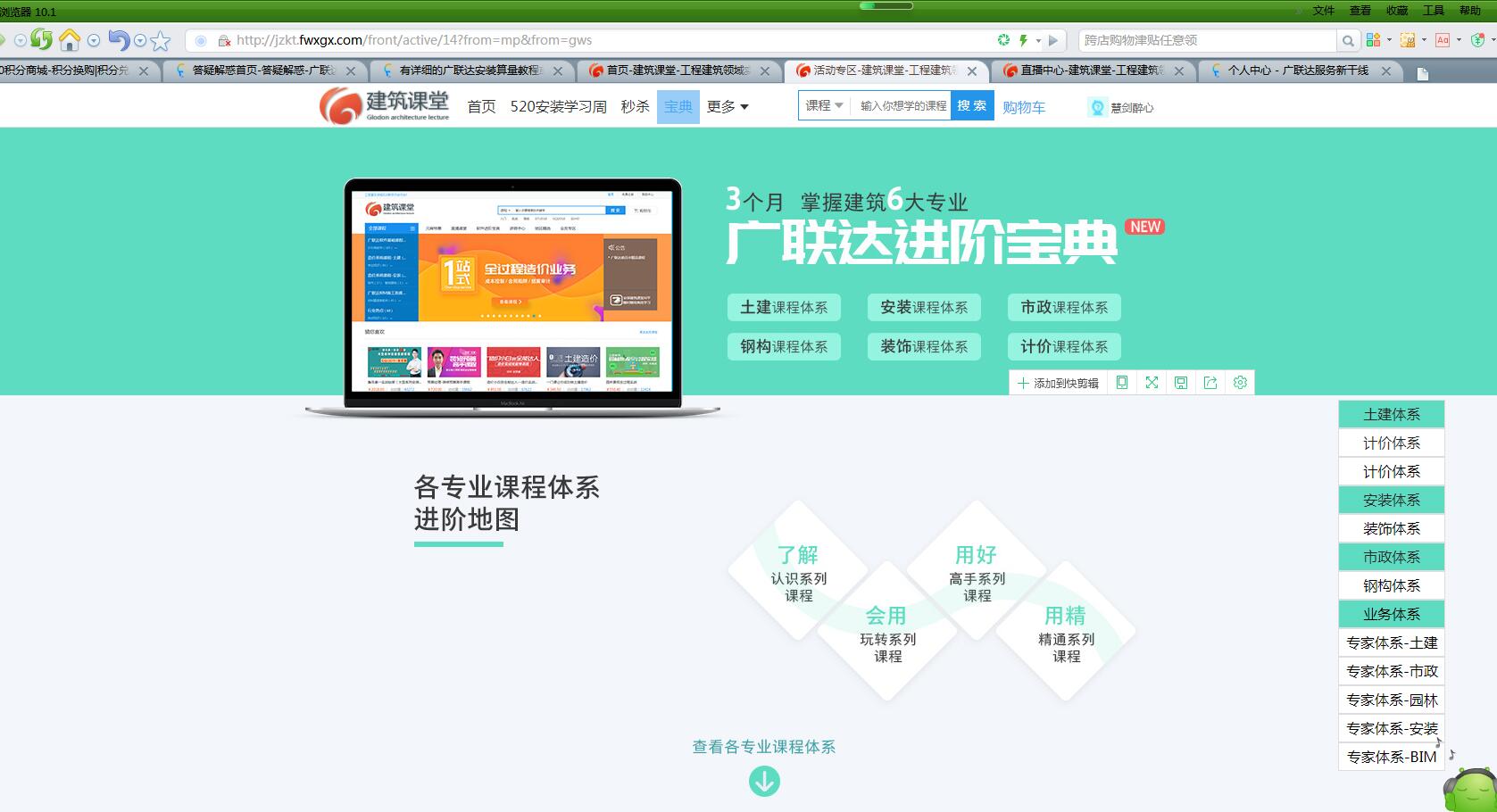1497x812 pixels.
Task: Open the 秒杀 navigation link
Action: (x=635, y=106)
